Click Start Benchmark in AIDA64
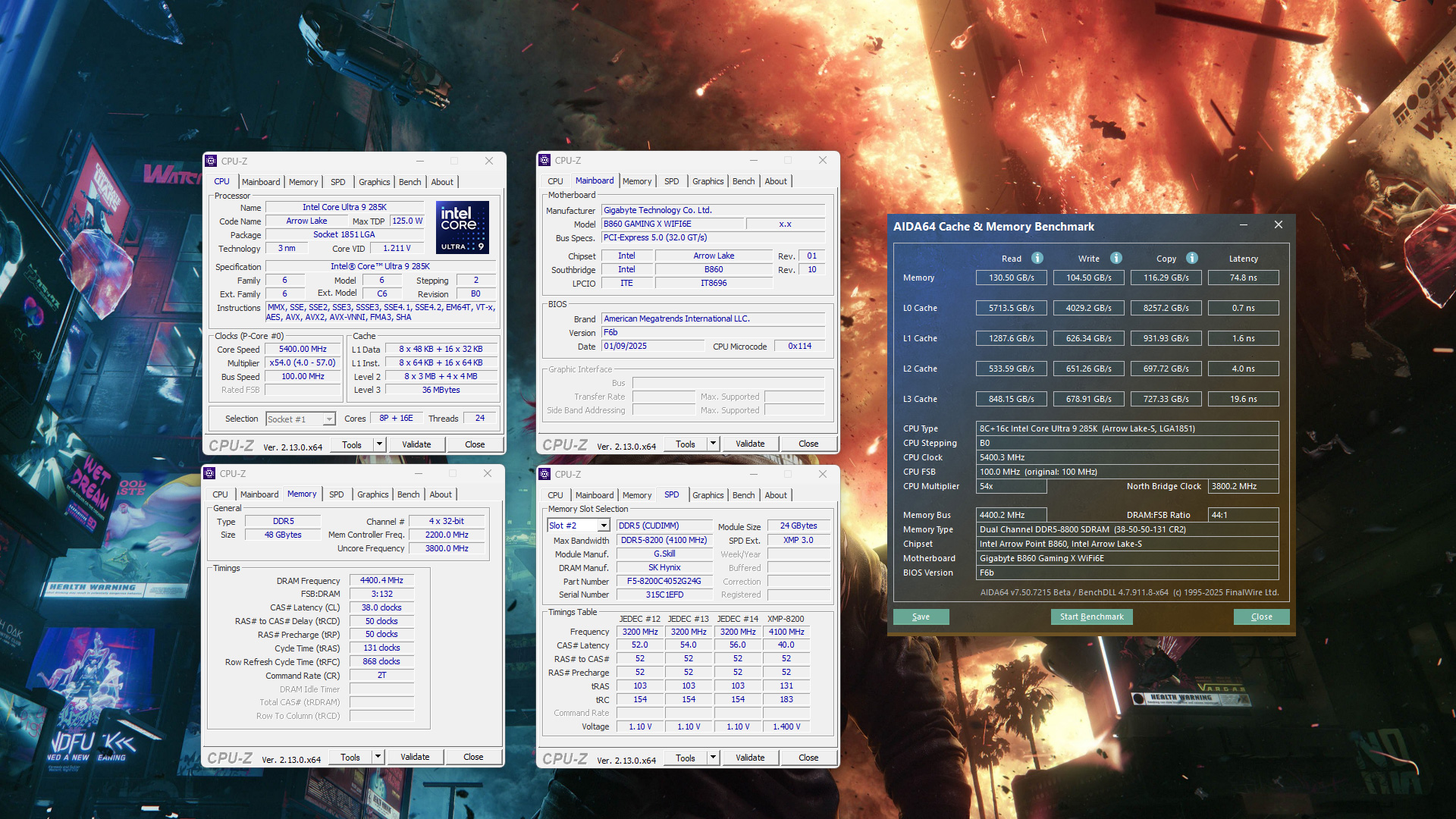1456x819 pixels. point(1091,617)
